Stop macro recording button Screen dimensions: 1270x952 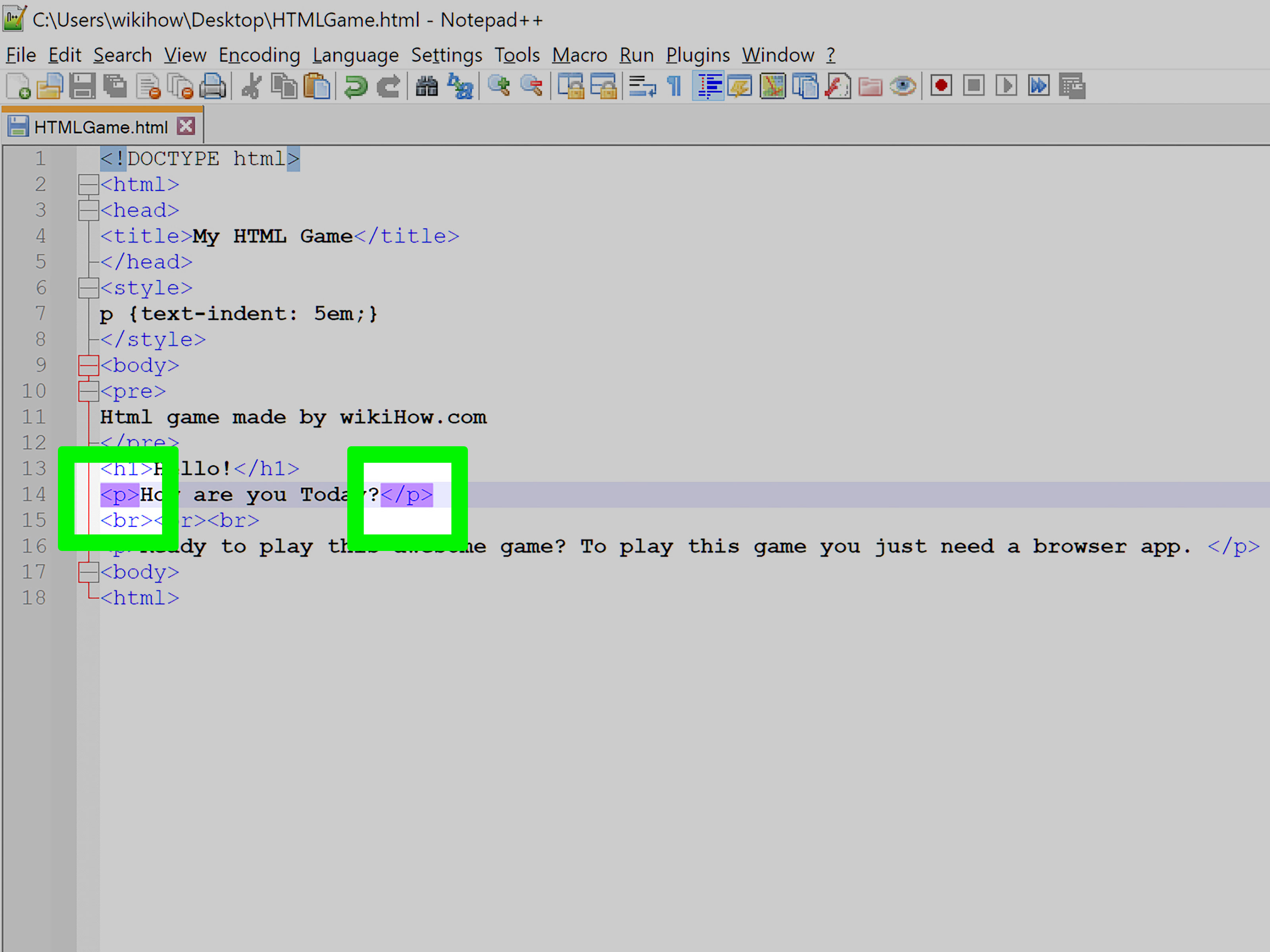pyautogui.click(x=974, y=86)
